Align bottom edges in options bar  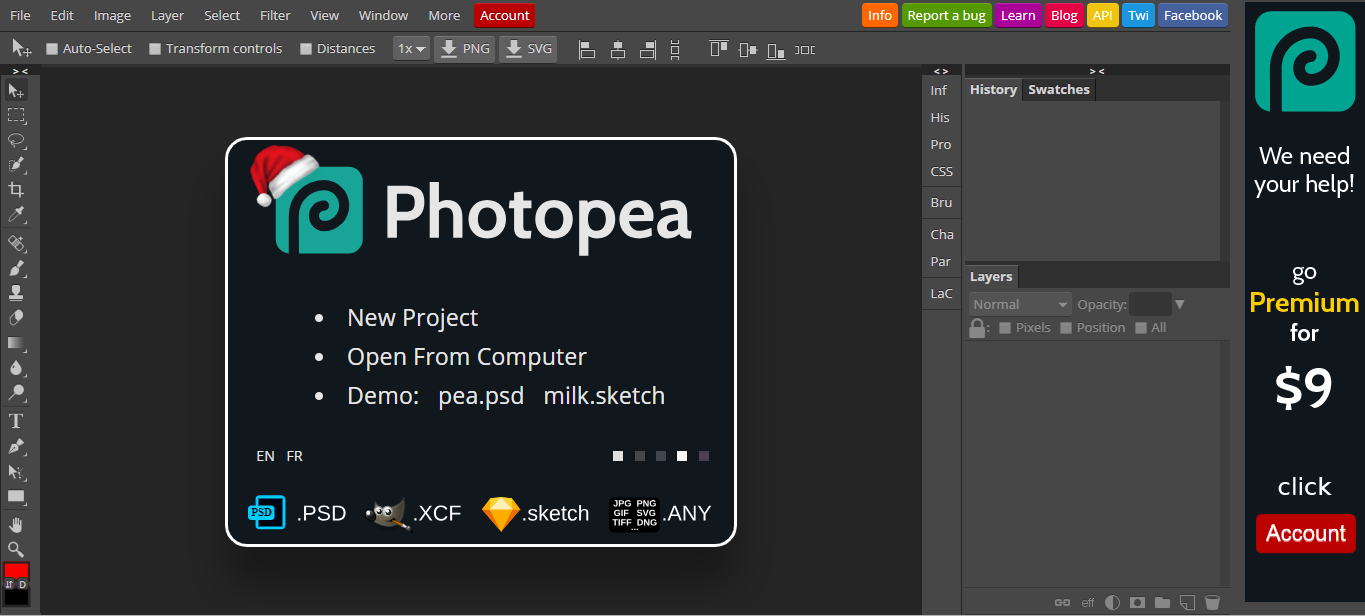coord(776,49)
